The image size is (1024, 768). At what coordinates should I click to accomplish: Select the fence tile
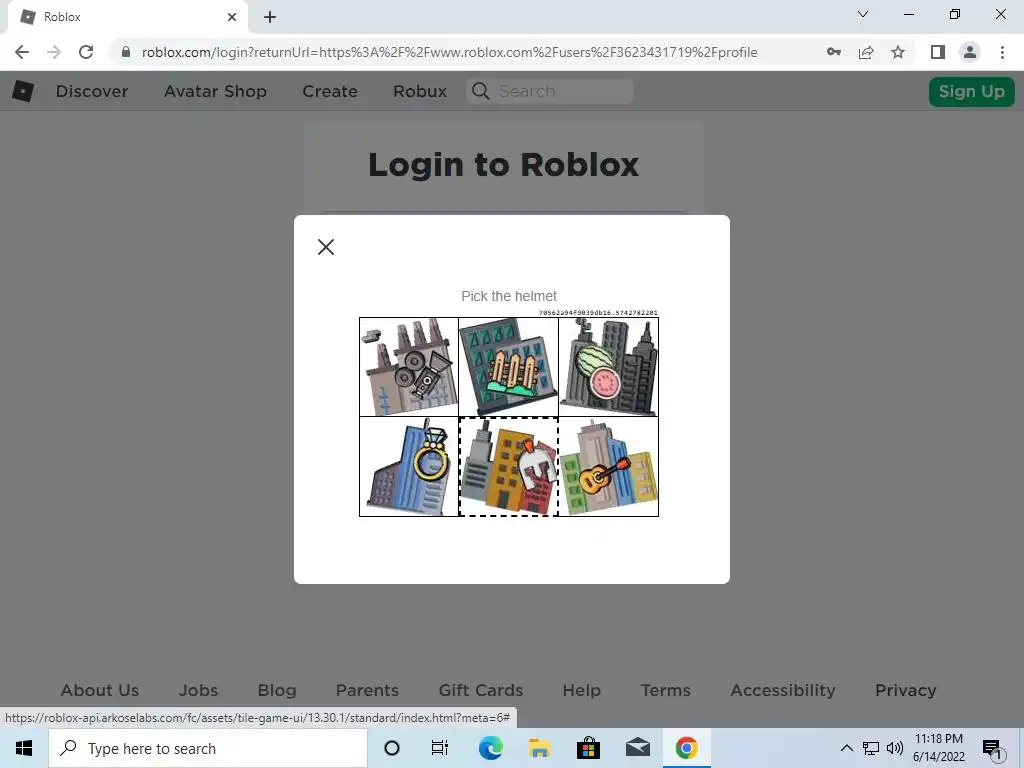(509, 367)
